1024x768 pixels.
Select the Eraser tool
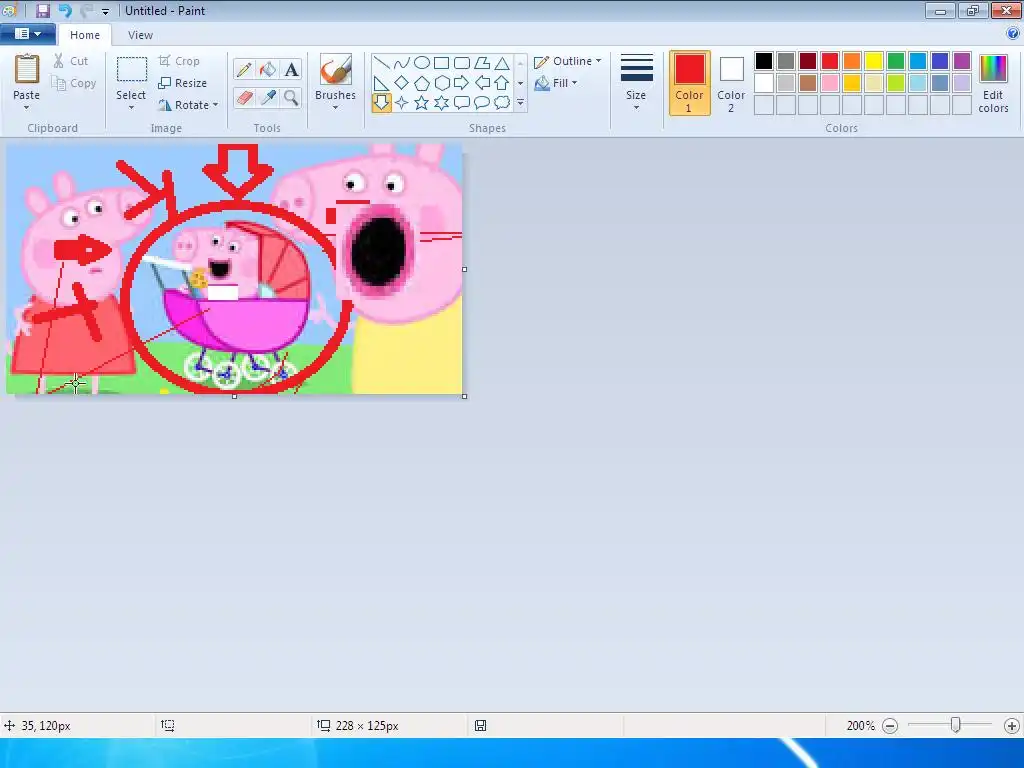click(x=244, y=98)
